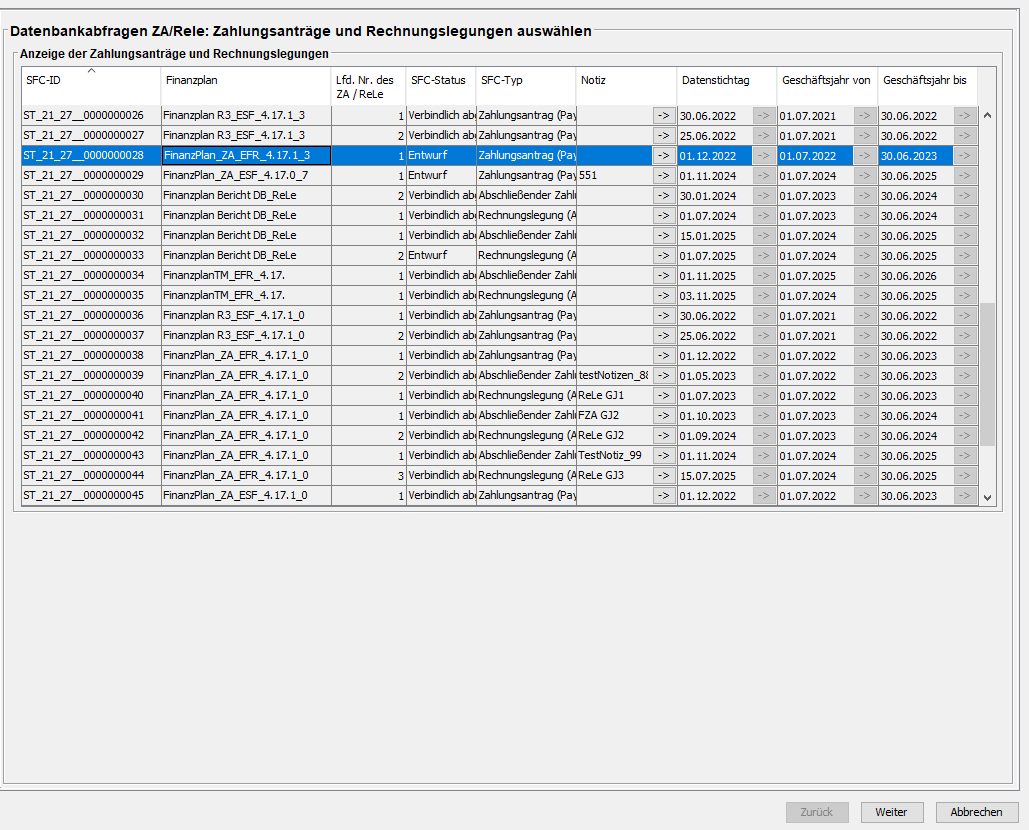Screen dimensions: 1029x830
Task: Select row ST_21_27__0000000033
Action: point(91,255)
